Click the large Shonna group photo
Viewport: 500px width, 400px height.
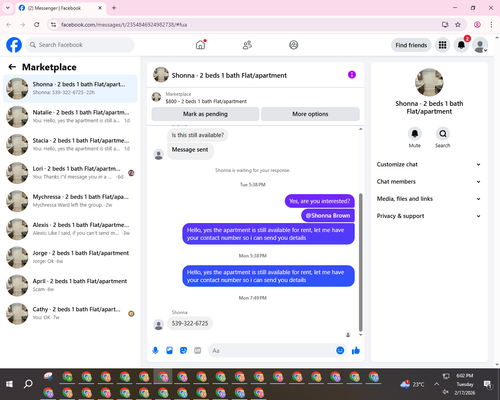pyautogui.click(x=429, y=83)
